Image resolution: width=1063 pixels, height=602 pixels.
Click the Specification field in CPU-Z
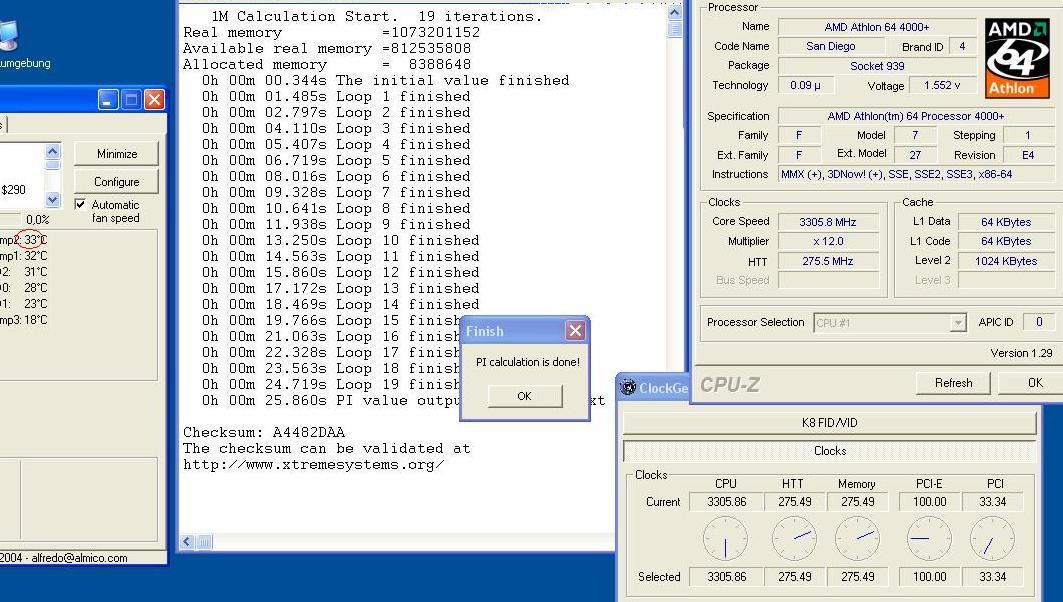point(915,116)
